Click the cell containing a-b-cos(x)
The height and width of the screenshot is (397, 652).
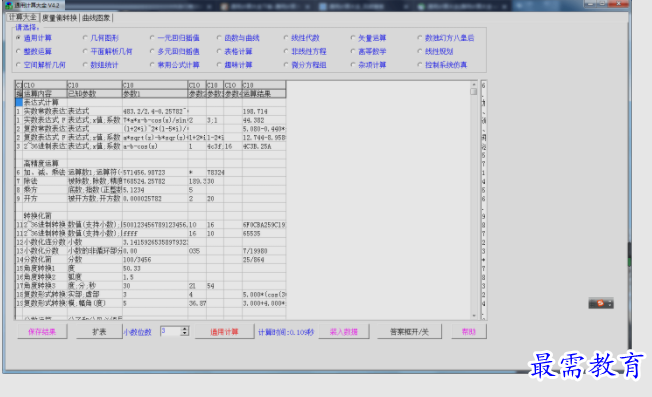[155, 146]
